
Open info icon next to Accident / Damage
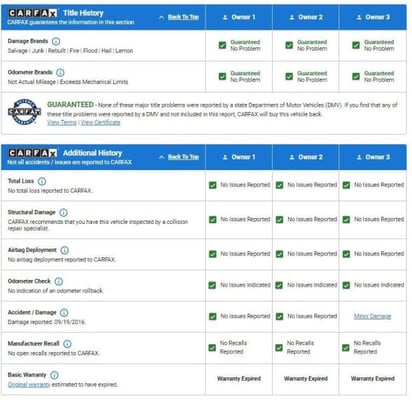click(64, 313)
